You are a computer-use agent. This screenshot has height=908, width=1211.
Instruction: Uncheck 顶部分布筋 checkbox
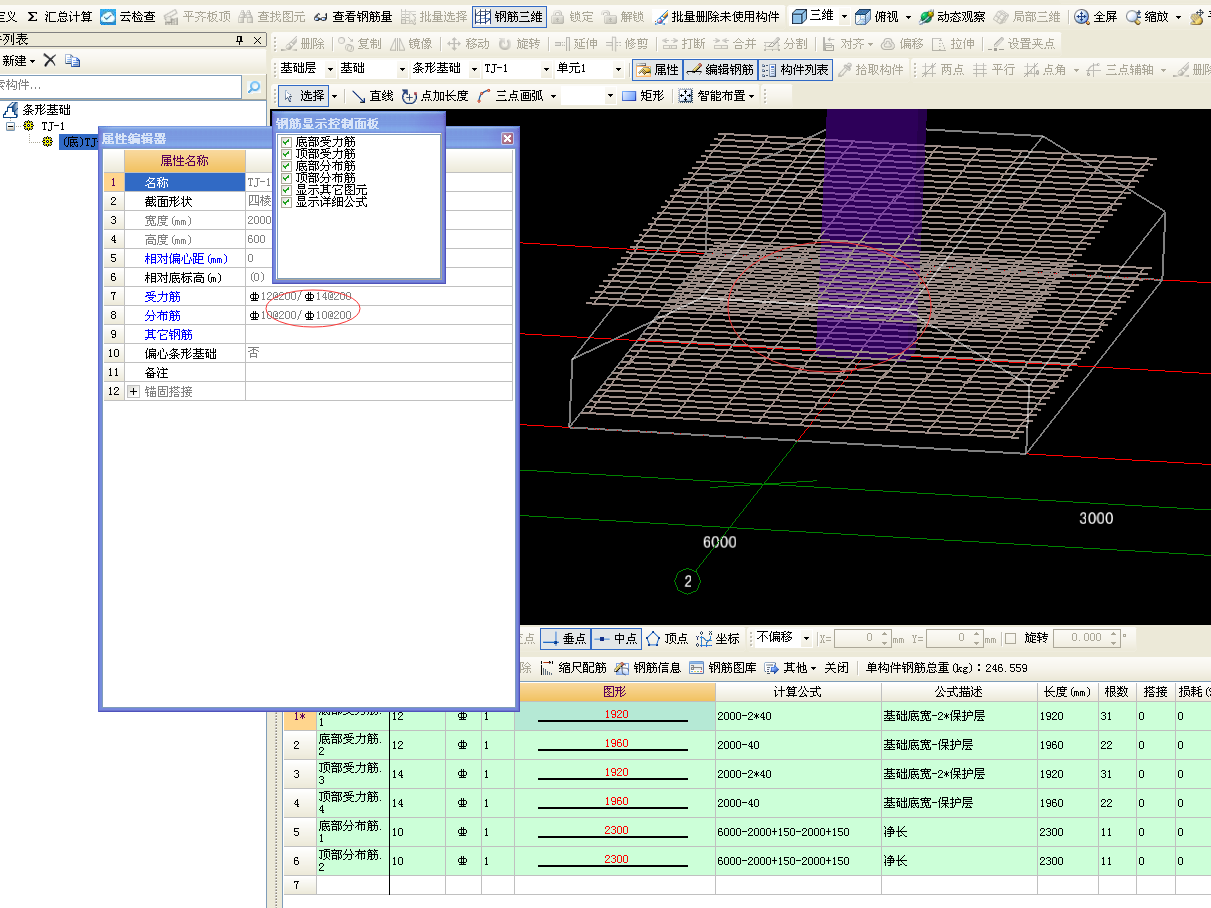tap(286, 178)
